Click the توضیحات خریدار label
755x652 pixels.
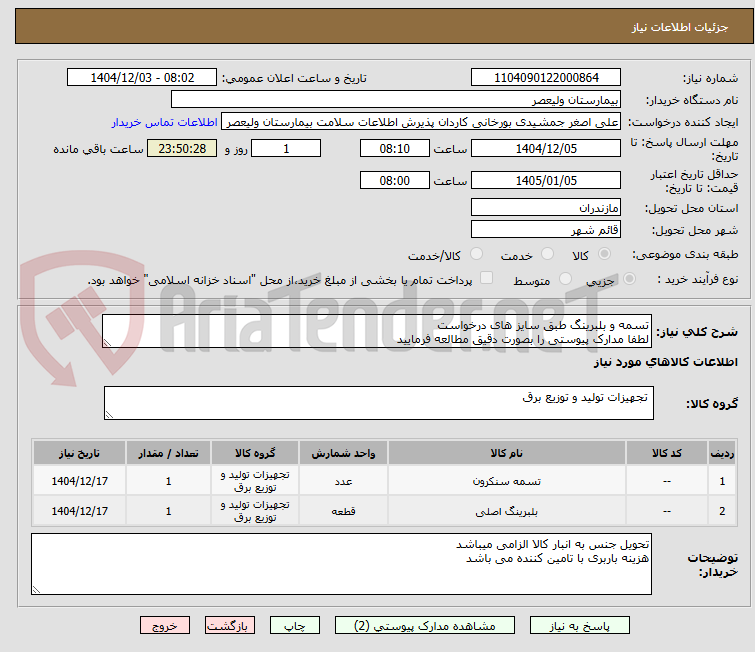point(713,564)
